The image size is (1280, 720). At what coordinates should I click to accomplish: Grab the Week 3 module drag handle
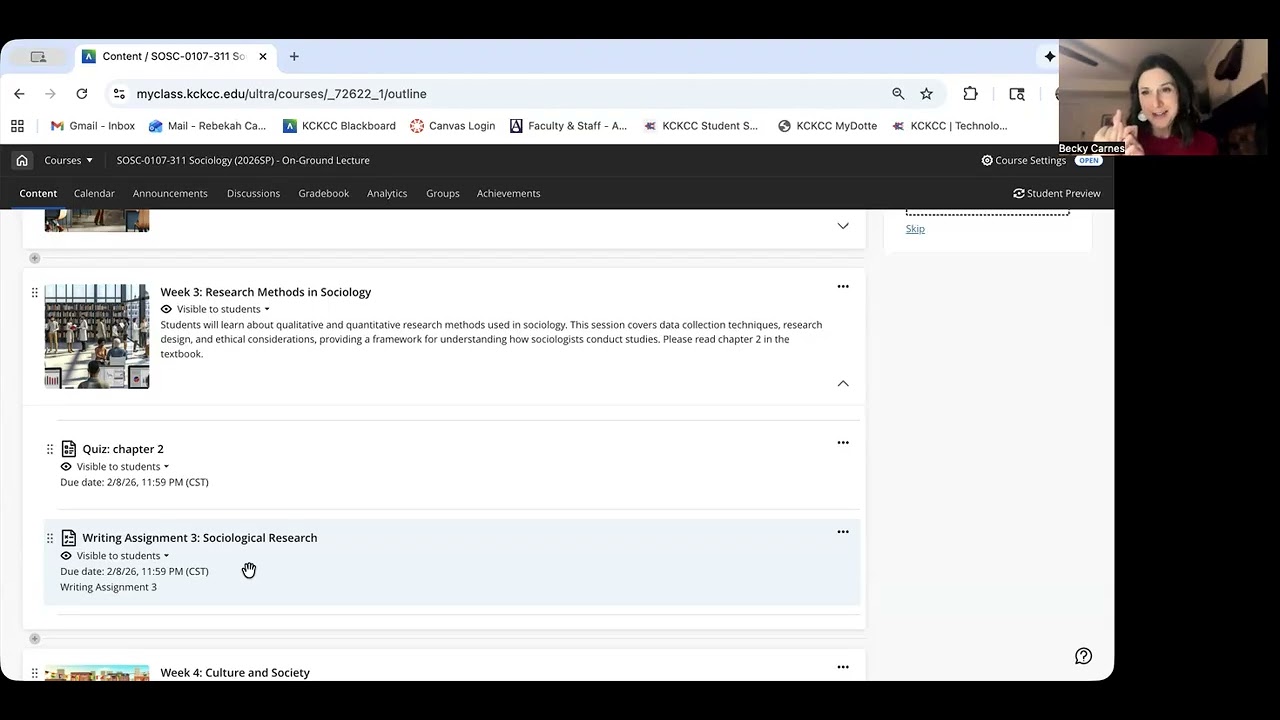(x=34, y=293)
